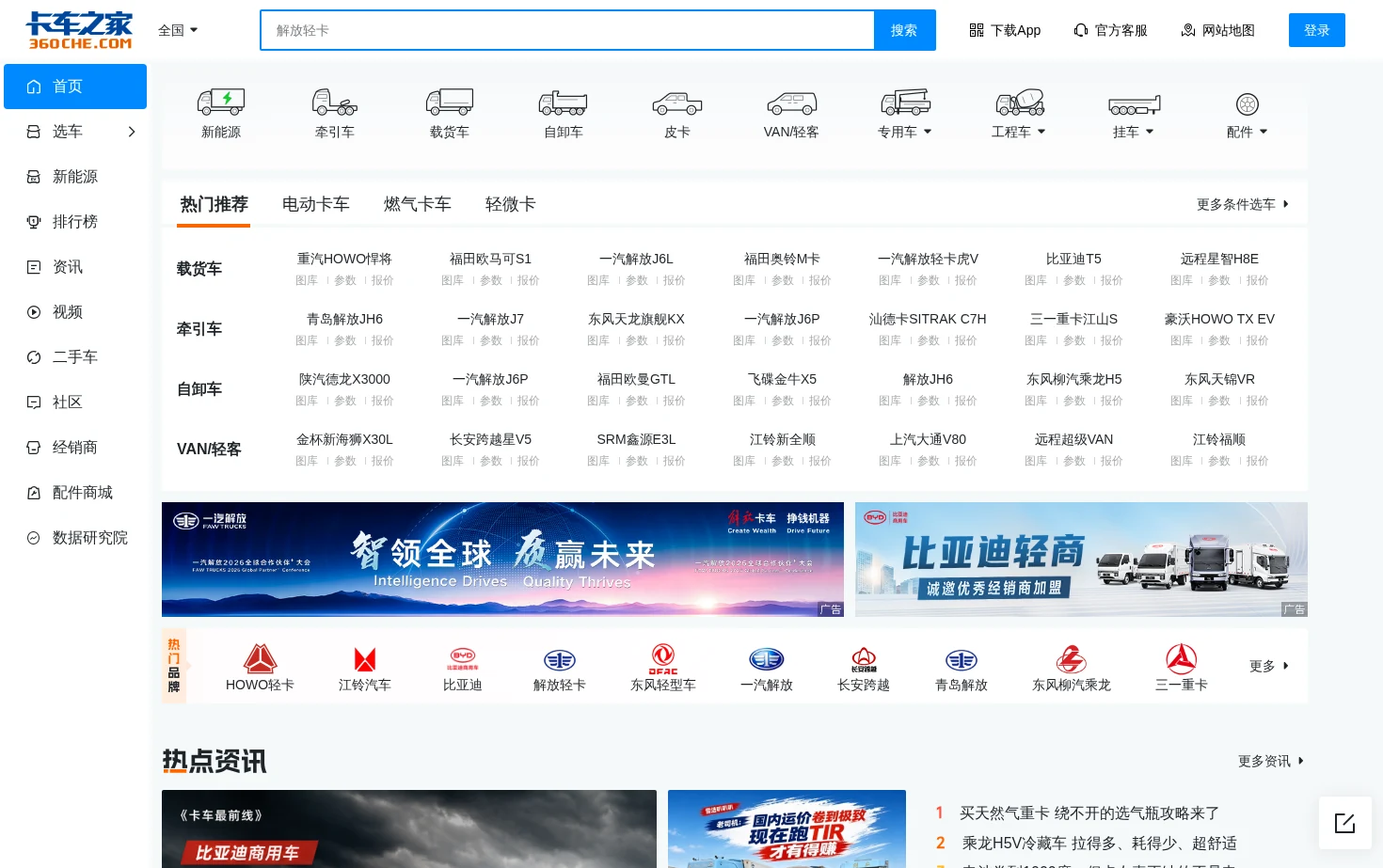Viewport: 1383px width, 868px height.
Task: Contact 官方客服 headset link
Action: [x=1111, y=30]
